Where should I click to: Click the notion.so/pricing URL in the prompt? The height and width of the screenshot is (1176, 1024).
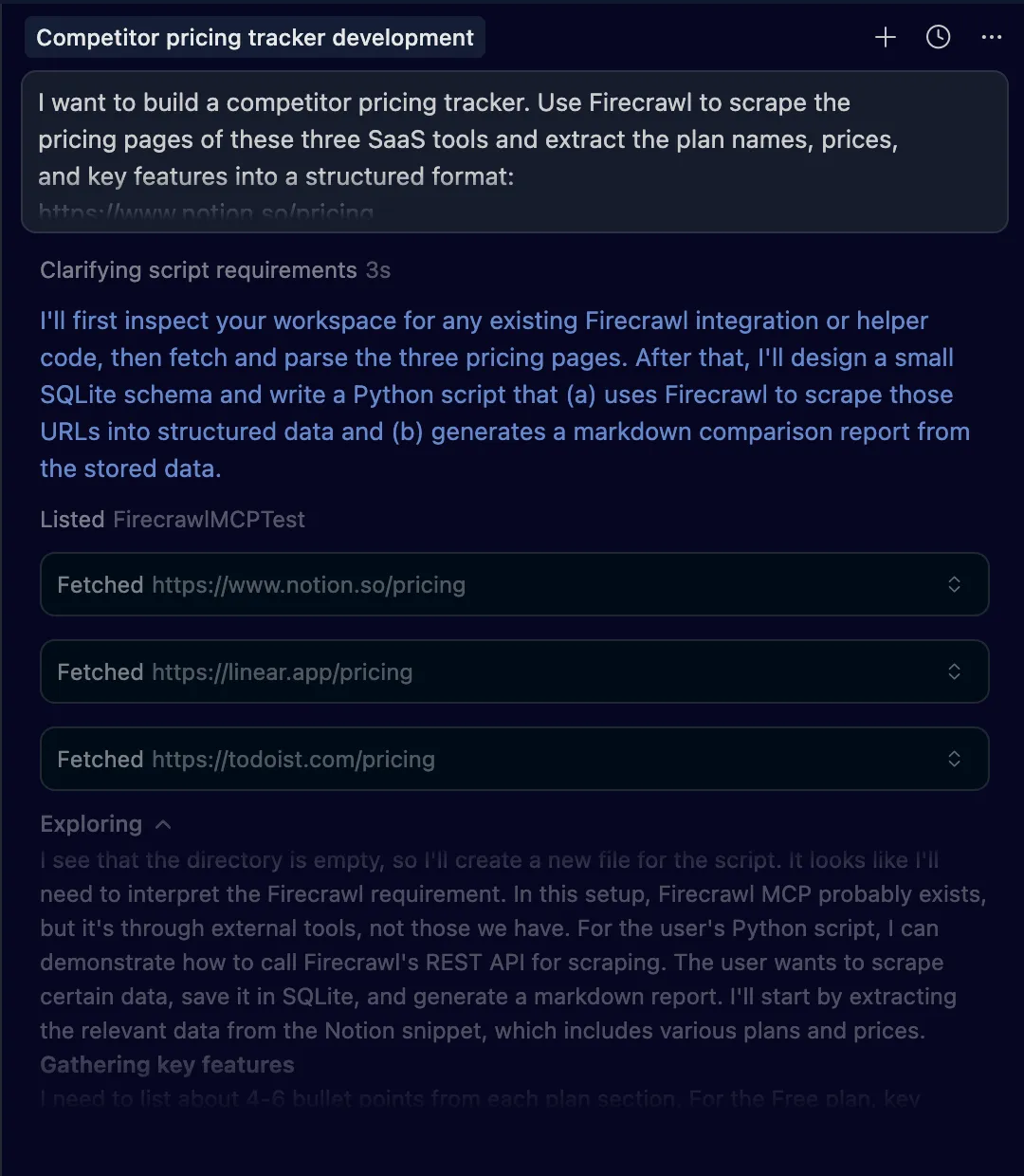205,211
